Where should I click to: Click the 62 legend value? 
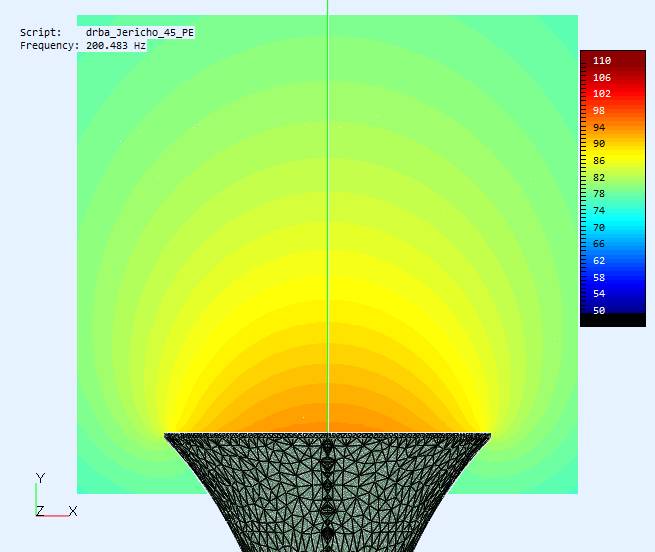[599, 261]
